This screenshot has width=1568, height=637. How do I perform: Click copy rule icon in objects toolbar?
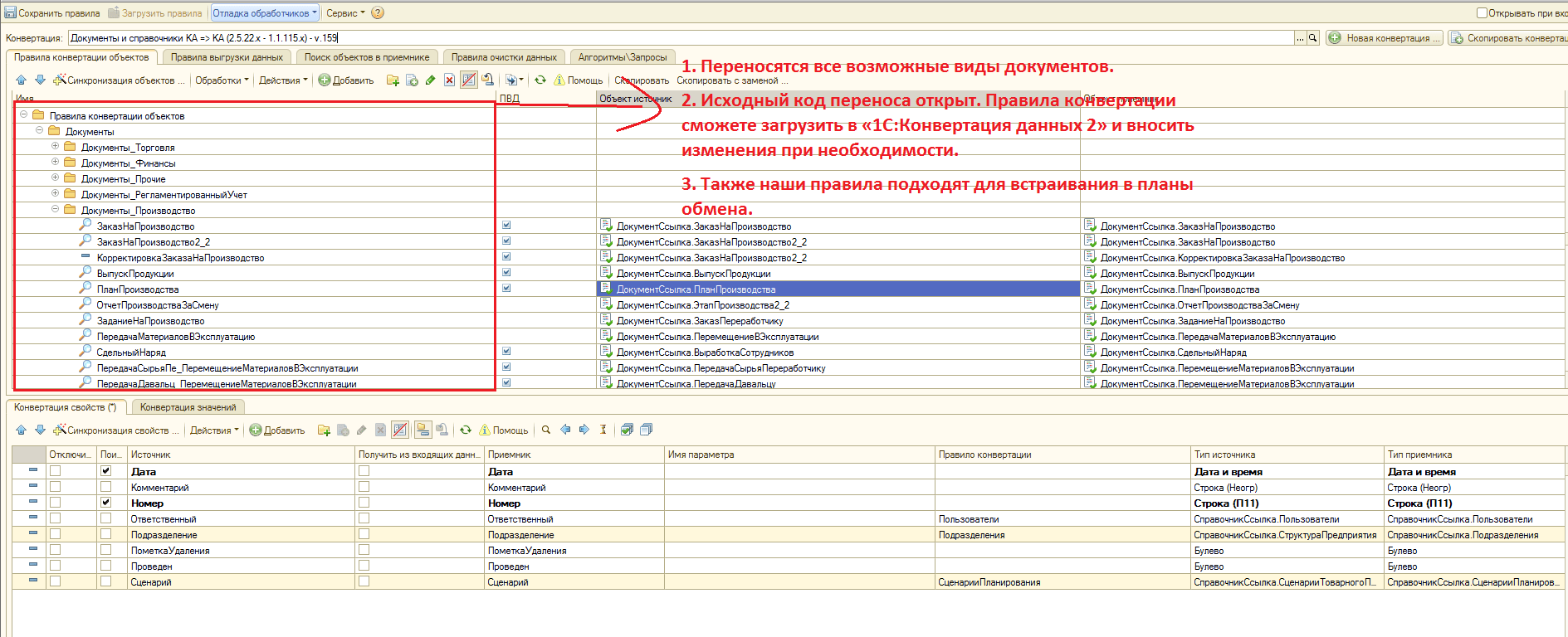(412, 80)
